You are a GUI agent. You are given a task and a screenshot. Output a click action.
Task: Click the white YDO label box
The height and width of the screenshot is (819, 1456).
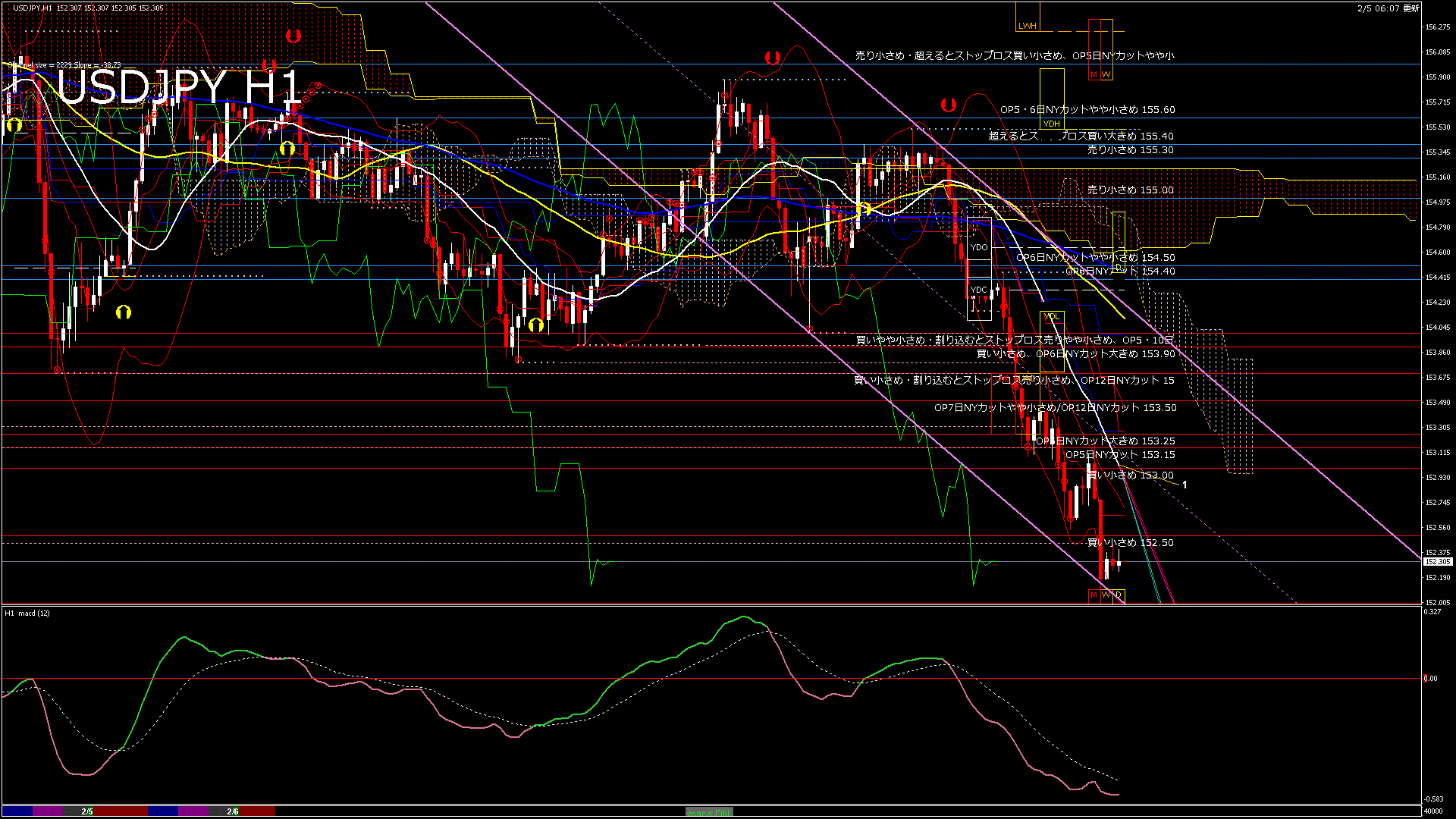coord(979,247)
